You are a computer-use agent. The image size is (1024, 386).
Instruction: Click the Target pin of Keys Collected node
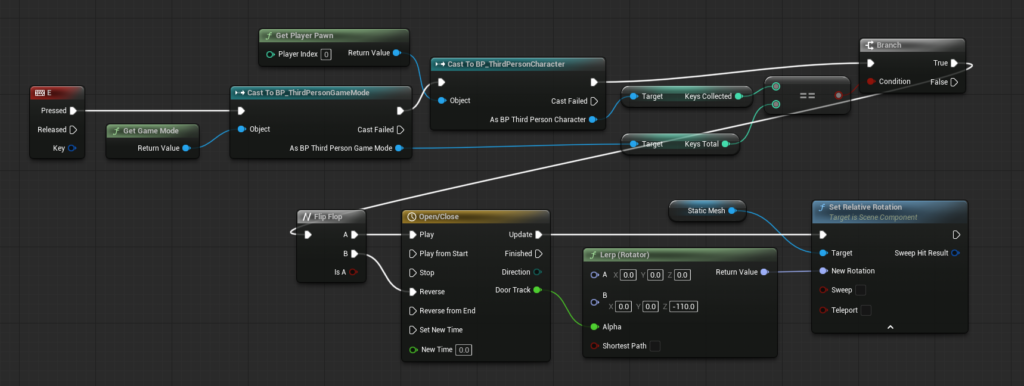click(x=634, y=96)
